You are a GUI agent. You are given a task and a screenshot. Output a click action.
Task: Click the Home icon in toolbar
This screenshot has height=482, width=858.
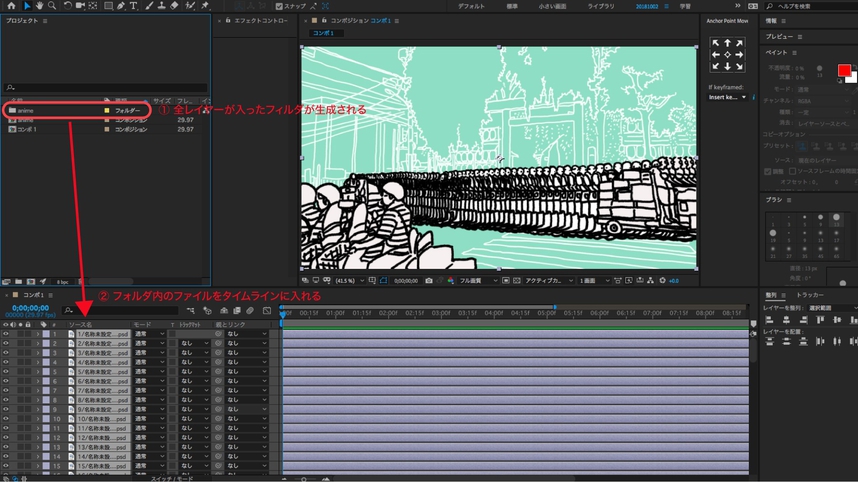tap(10, 6)
